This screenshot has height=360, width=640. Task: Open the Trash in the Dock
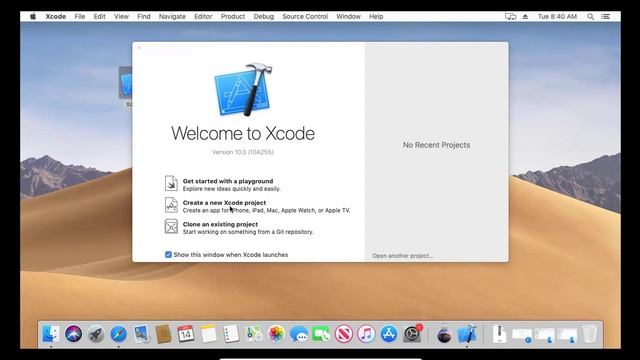coord(589,334)
